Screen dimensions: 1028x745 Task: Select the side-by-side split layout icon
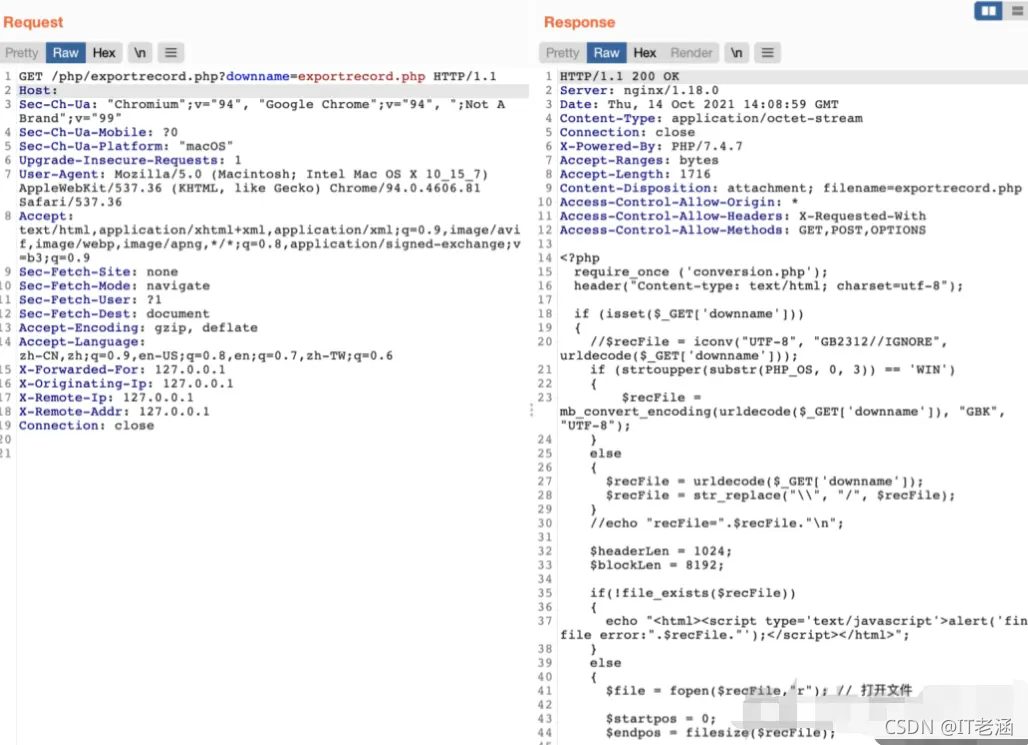pyautogui.click(x=989, y=10)
